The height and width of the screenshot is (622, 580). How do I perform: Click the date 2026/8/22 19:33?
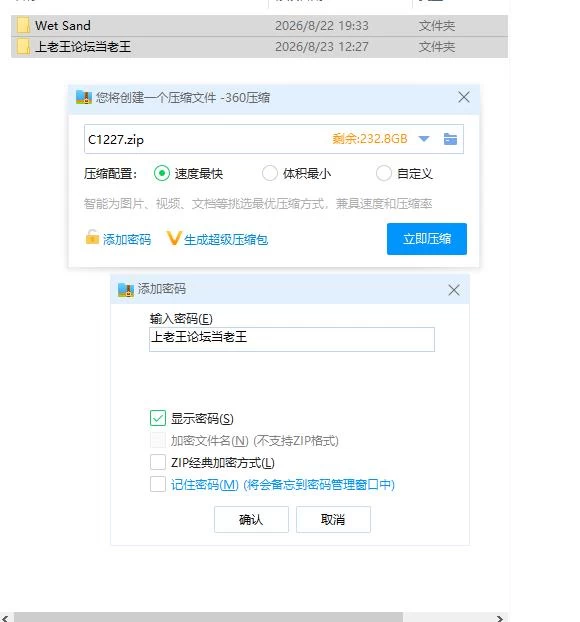[322, 26]
